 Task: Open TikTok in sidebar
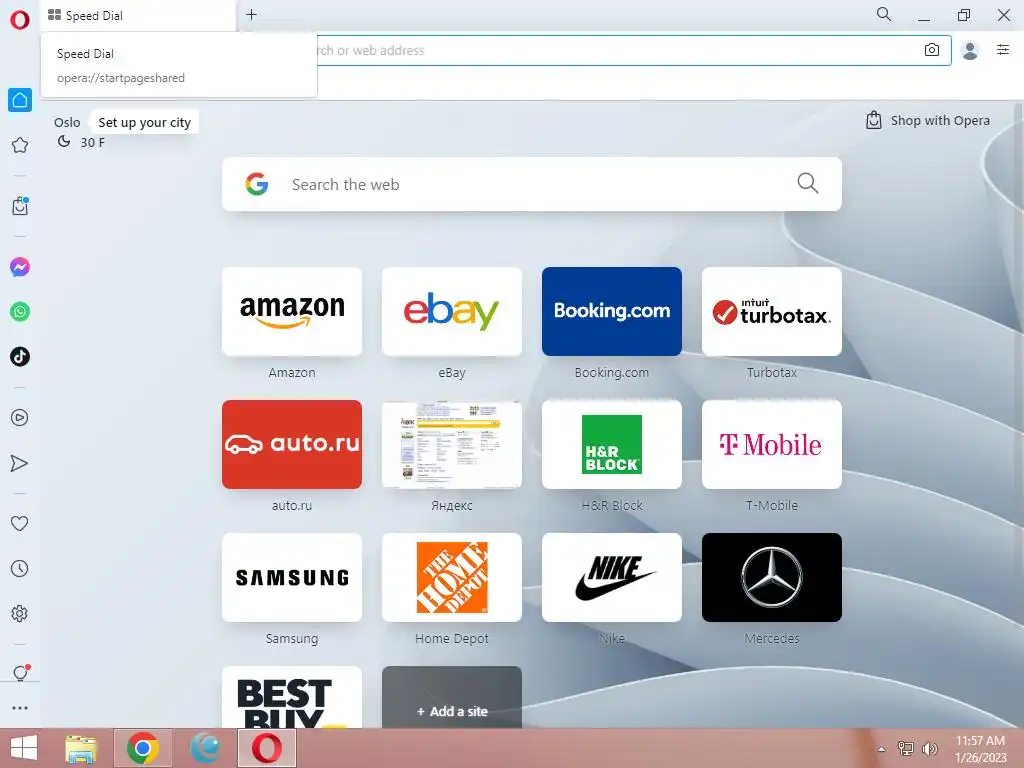(20, 357)
